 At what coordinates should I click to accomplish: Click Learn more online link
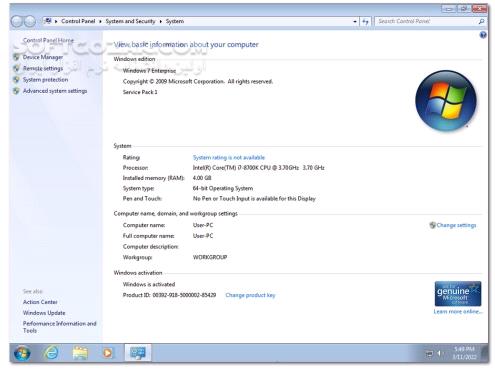(x=458, y=311)
